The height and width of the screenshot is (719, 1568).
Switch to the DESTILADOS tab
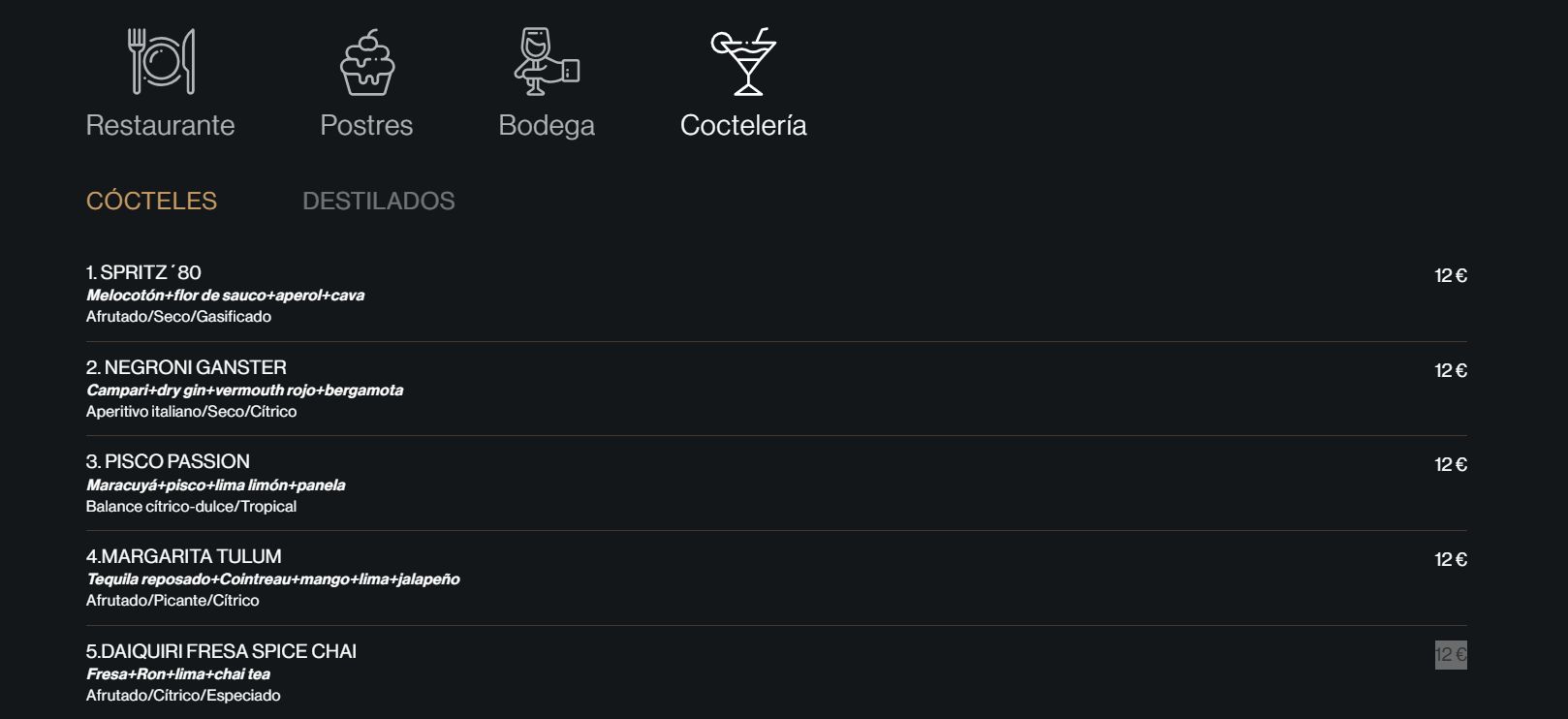point(379,201)
